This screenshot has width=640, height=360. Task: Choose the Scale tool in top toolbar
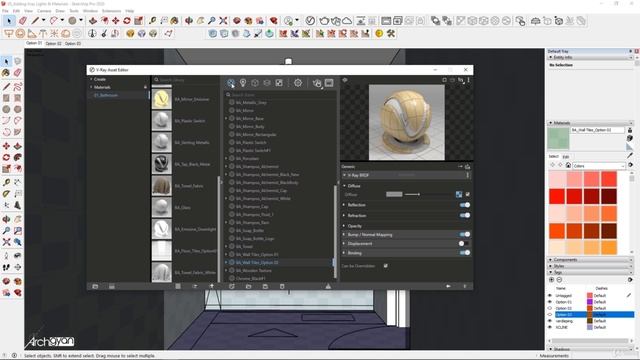(x=139, y=20)
